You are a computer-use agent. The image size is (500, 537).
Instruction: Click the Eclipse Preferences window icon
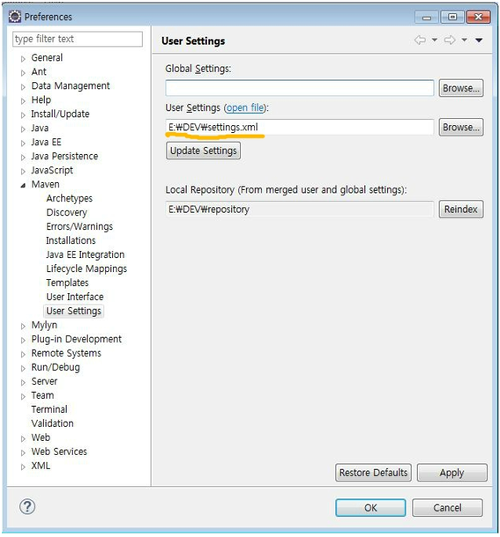point(15,16)
